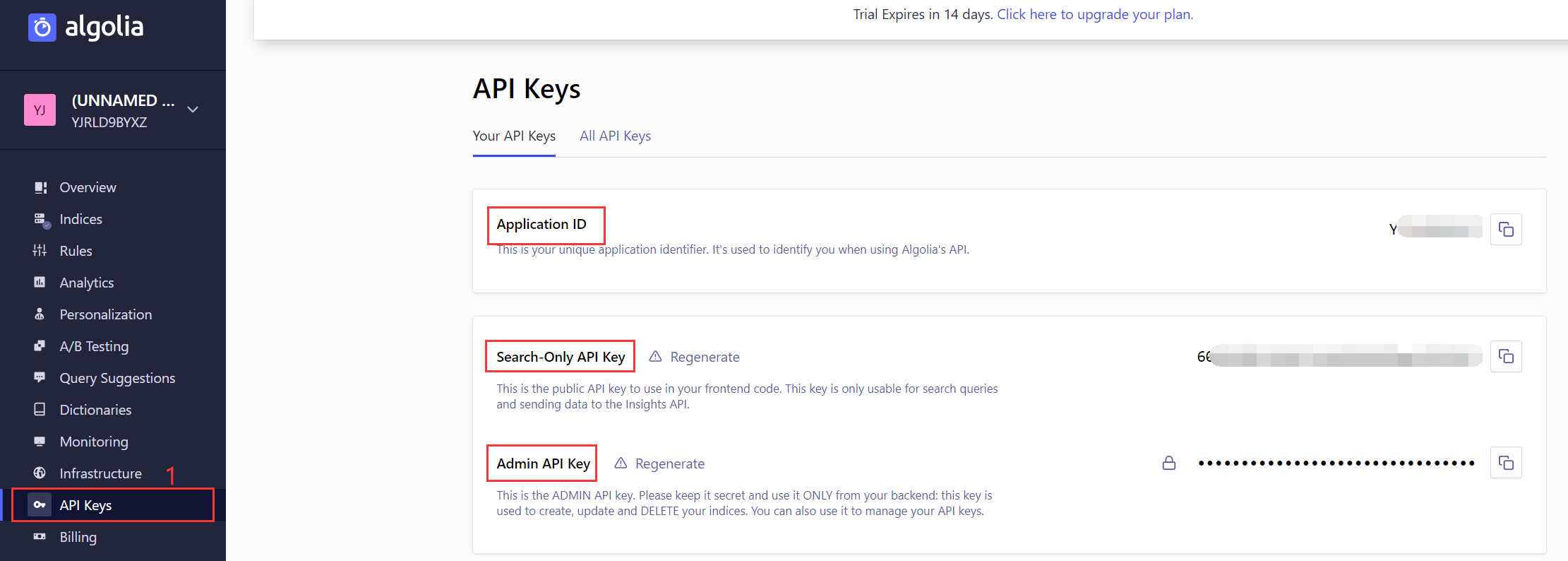Select the Your API Keys tab
The height and width of the screenshot is (561, 1568).
(x=514, y=136)
